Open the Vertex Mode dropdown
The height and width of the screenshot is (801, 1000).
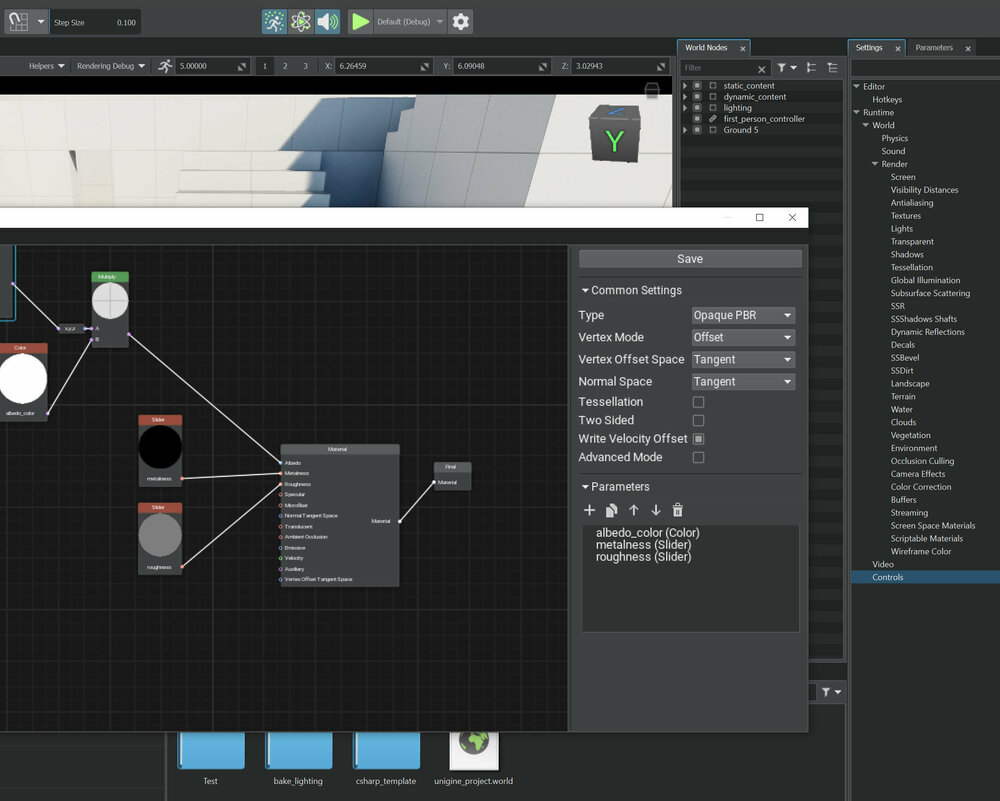[743, 337]
